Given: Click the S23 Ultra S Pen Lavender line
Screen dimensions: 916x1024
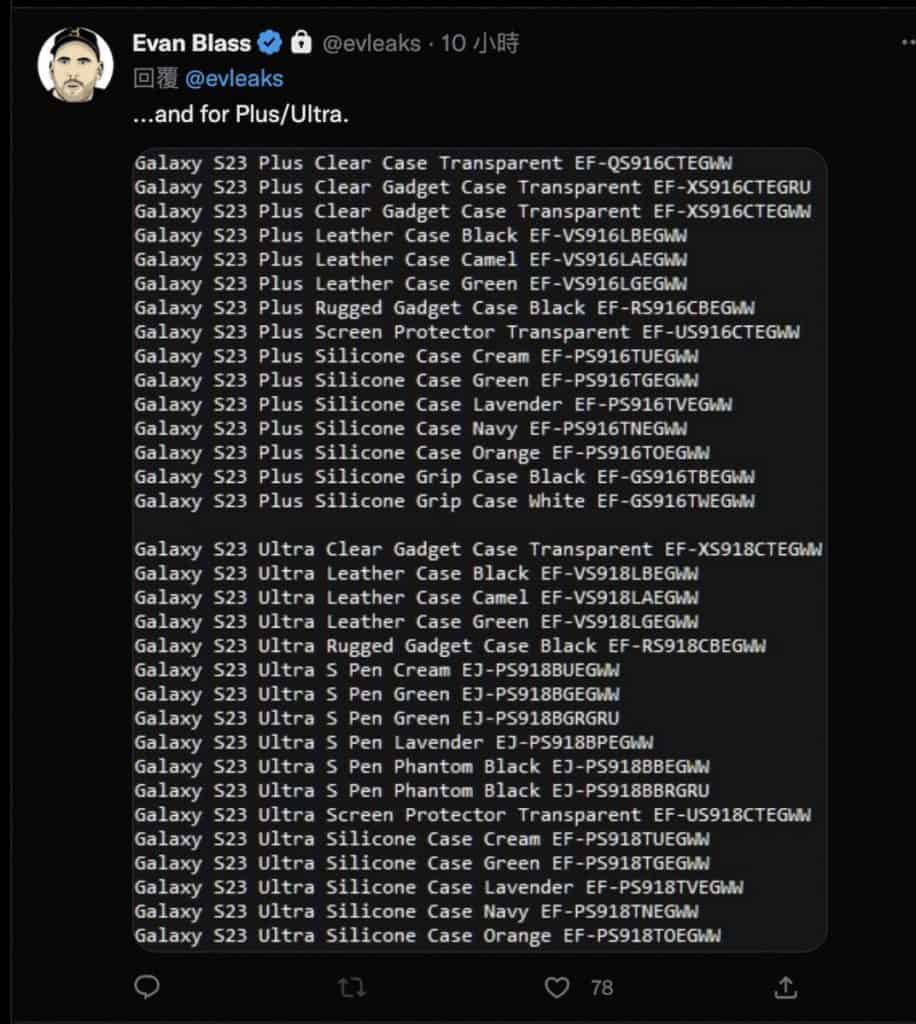Looking at the screenshot, I should coord(394,743).
